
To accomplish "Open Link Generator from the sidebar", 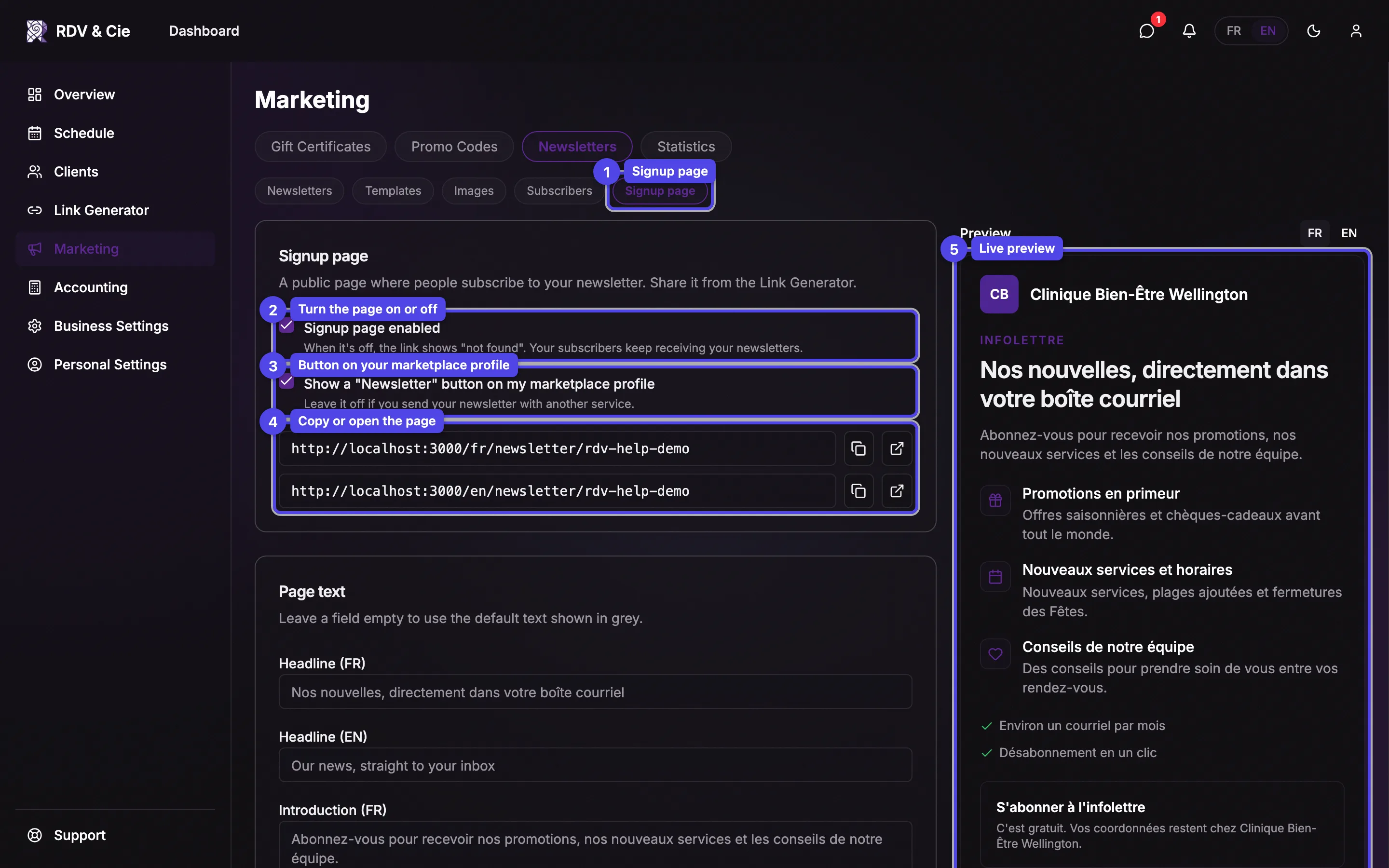I will 115,210.
